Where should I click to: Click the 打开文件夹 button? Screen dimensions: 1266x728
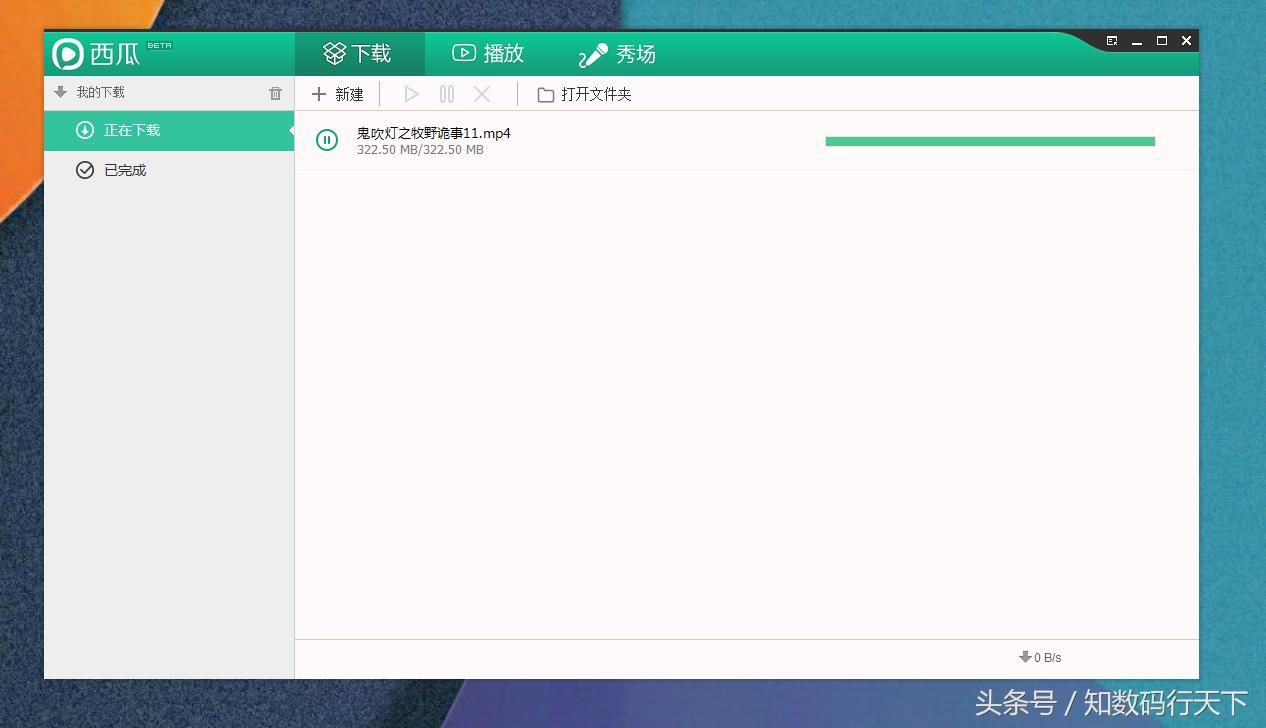pos(597,93)
